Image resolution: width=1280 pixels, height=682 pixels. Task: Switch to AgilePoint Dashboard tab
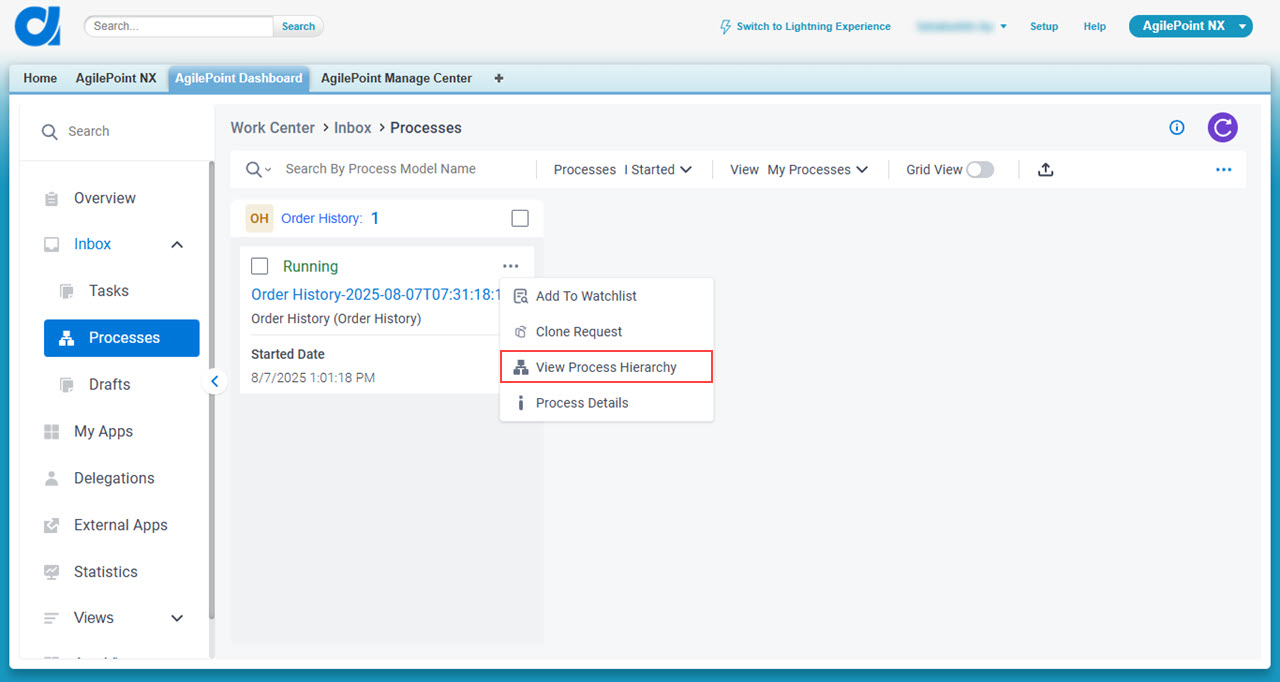(239, 78)
